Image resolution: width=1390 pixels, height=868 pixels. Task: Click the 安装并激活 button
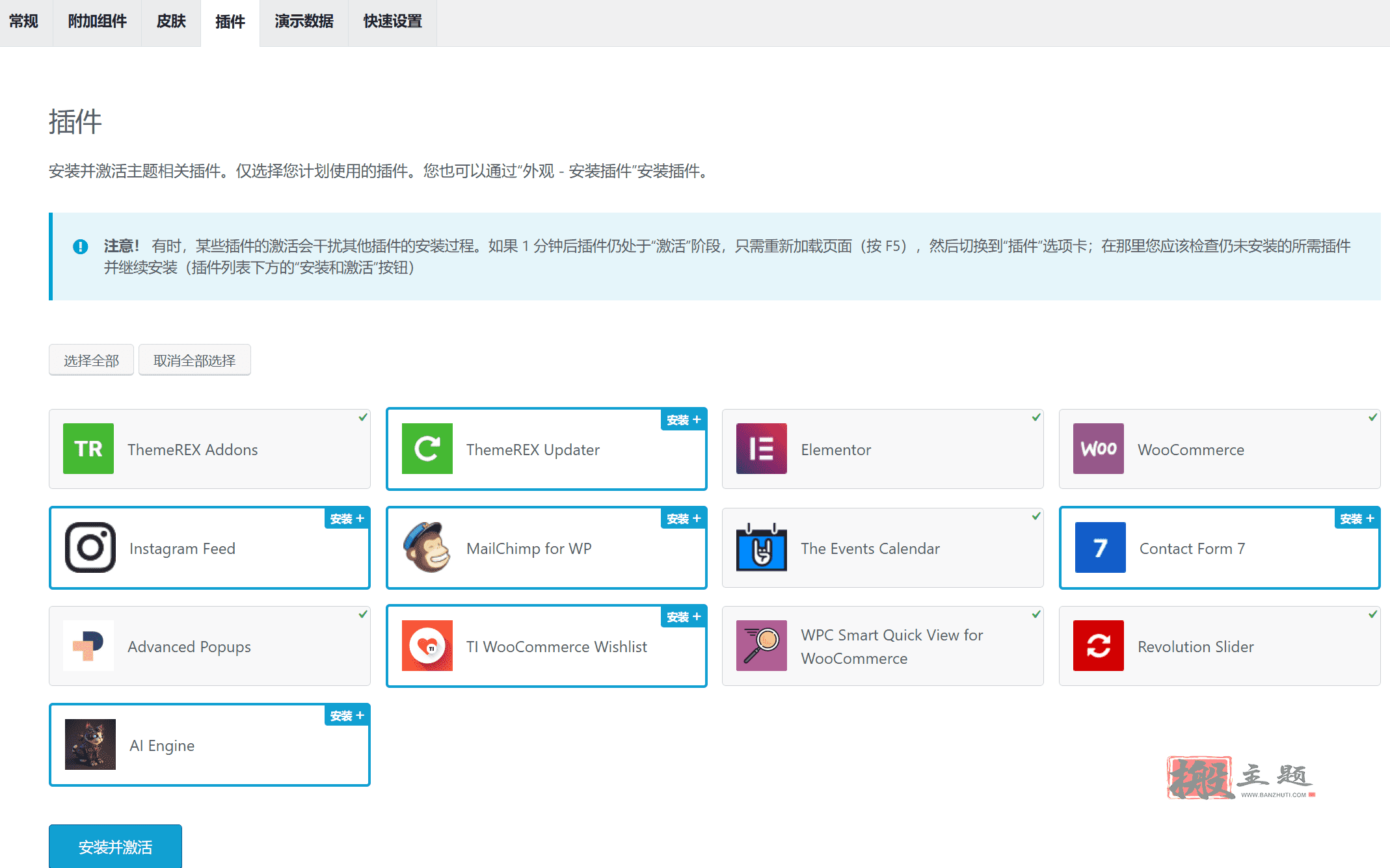pos(115,847)
